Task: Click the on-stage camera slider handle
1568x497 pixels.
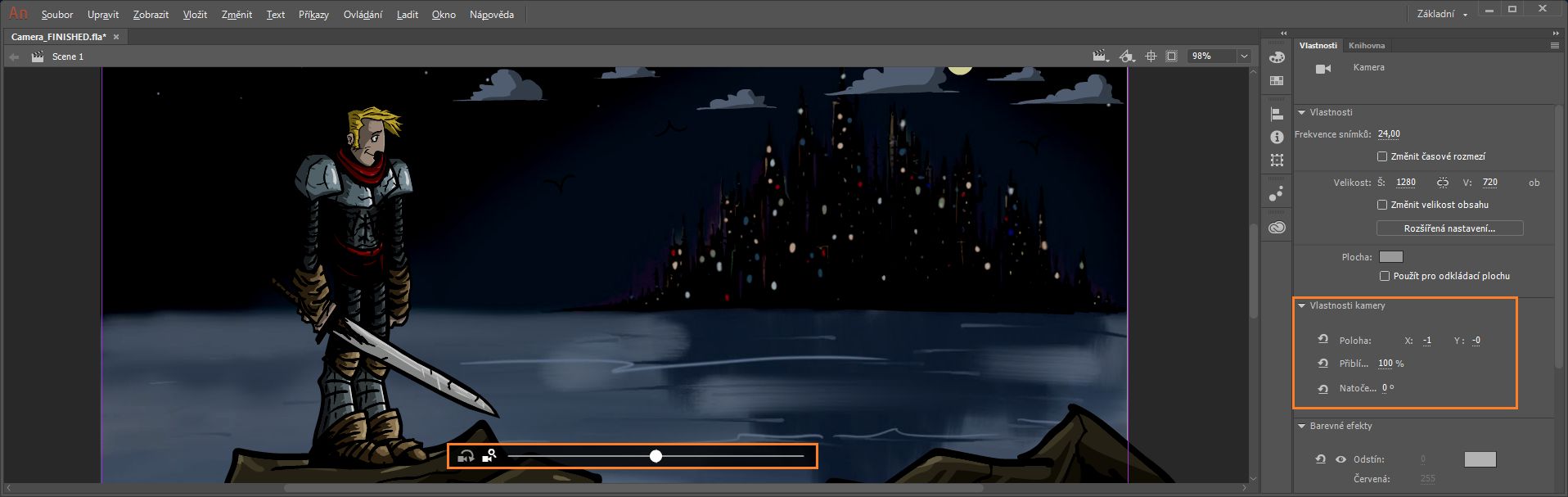Action: pyautogui.click(x=656, y=456)
